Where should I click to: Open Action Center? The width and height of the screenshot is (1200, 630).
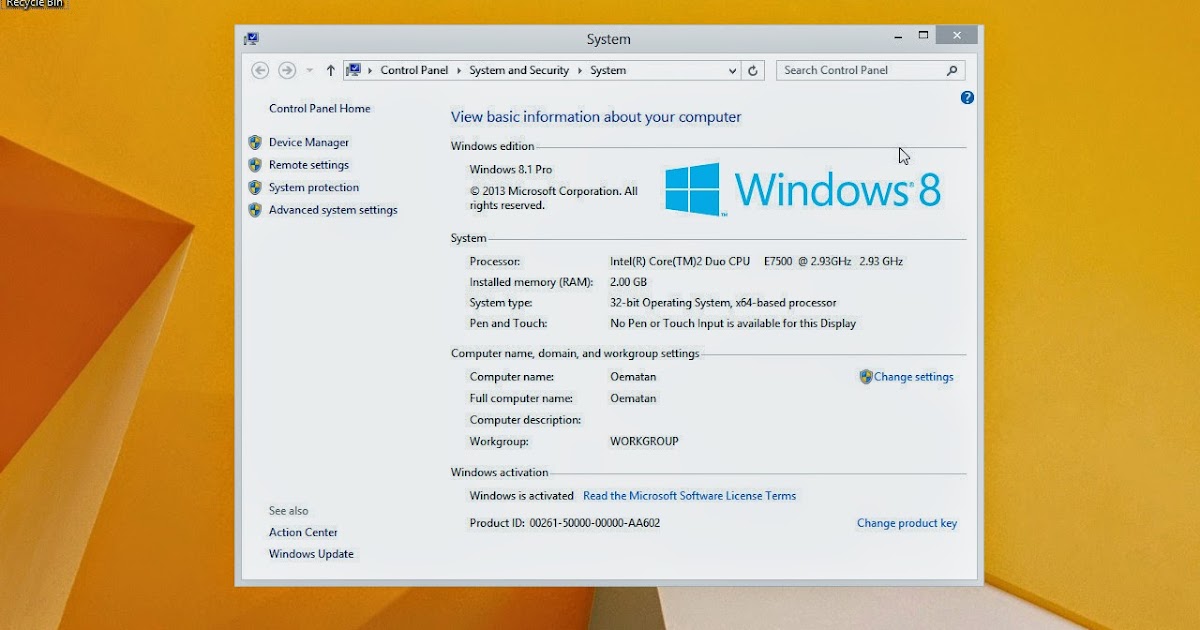pyautogui.click(x=303, y=532)
